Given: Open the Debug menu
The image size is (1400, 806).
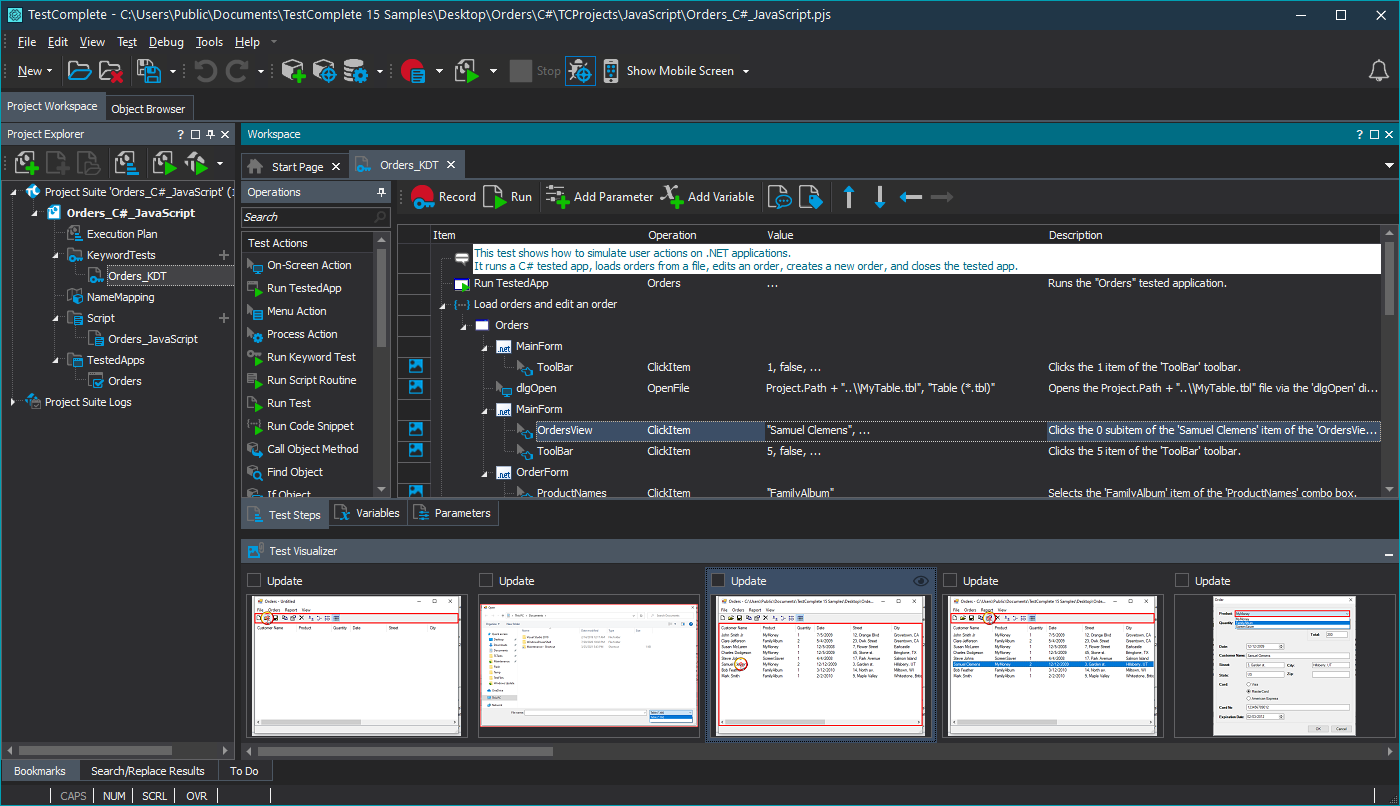Looking at the screenshot, I should coord(166,42).
